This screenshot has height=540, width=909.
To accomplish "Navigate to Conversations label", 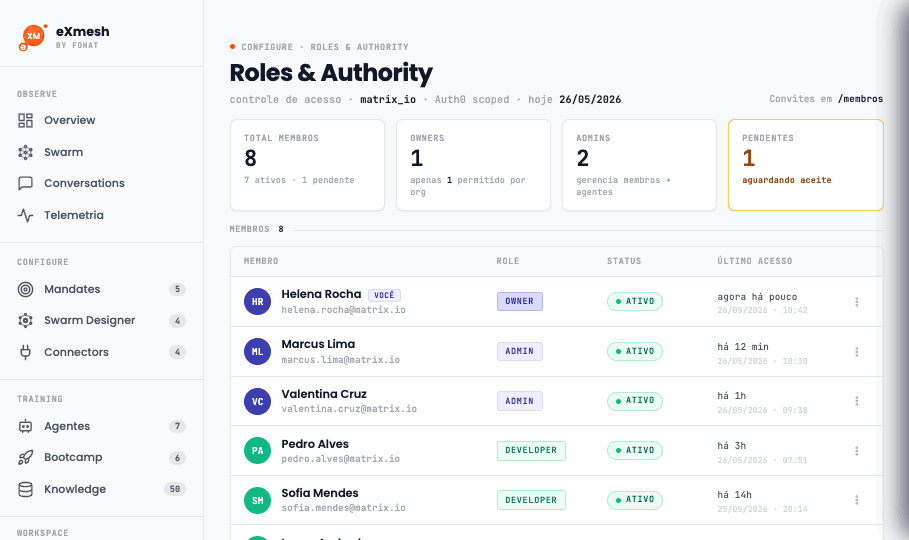I will point(85,183).
